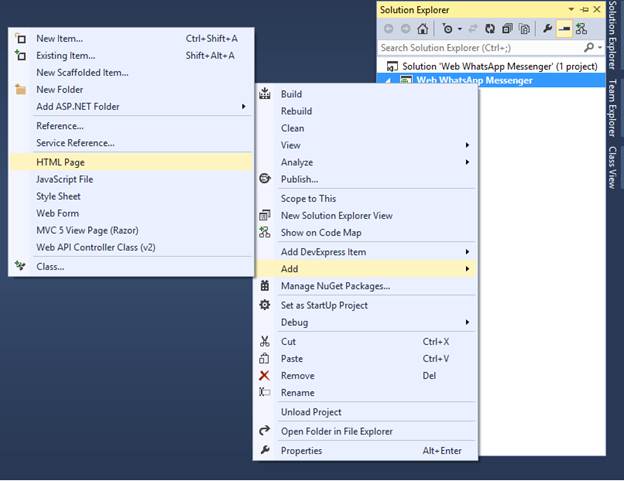Click the Home icon in Solution Explorer
This screenshot has width=624, height=481.
point(423,29)
